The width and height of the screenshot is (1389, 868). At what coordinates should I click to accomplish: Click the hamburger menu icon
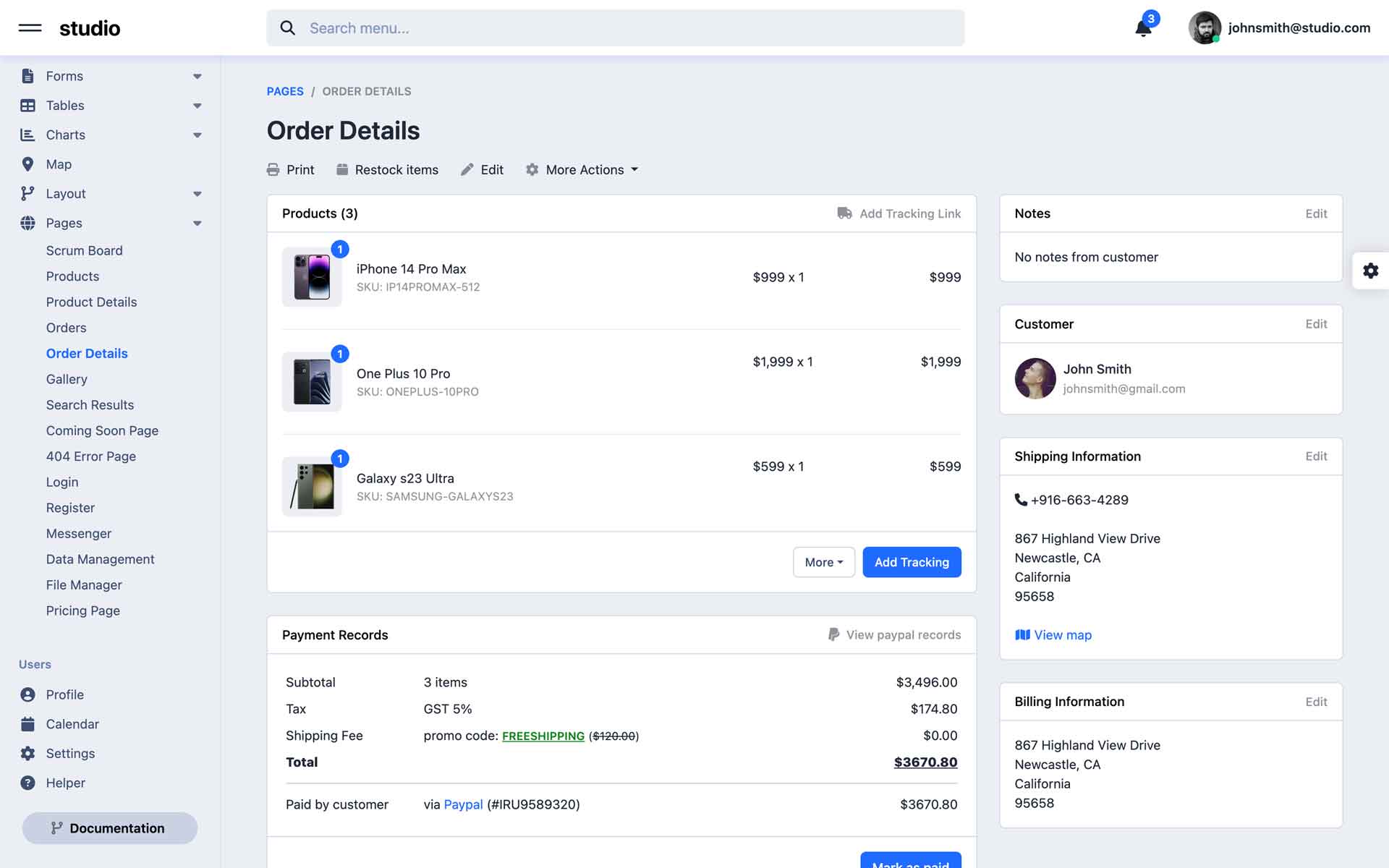click(x=30, y=28)
